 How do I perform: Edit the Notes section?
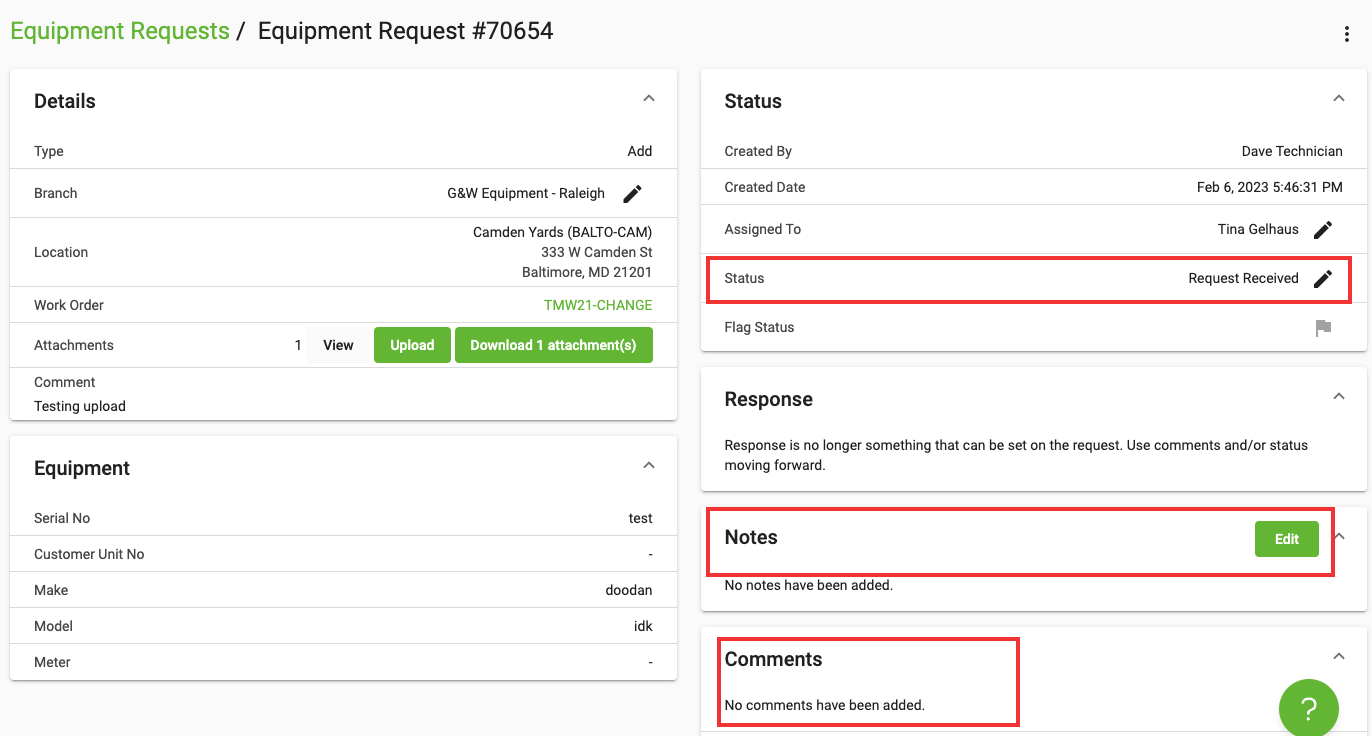(x=1287, y=539)
